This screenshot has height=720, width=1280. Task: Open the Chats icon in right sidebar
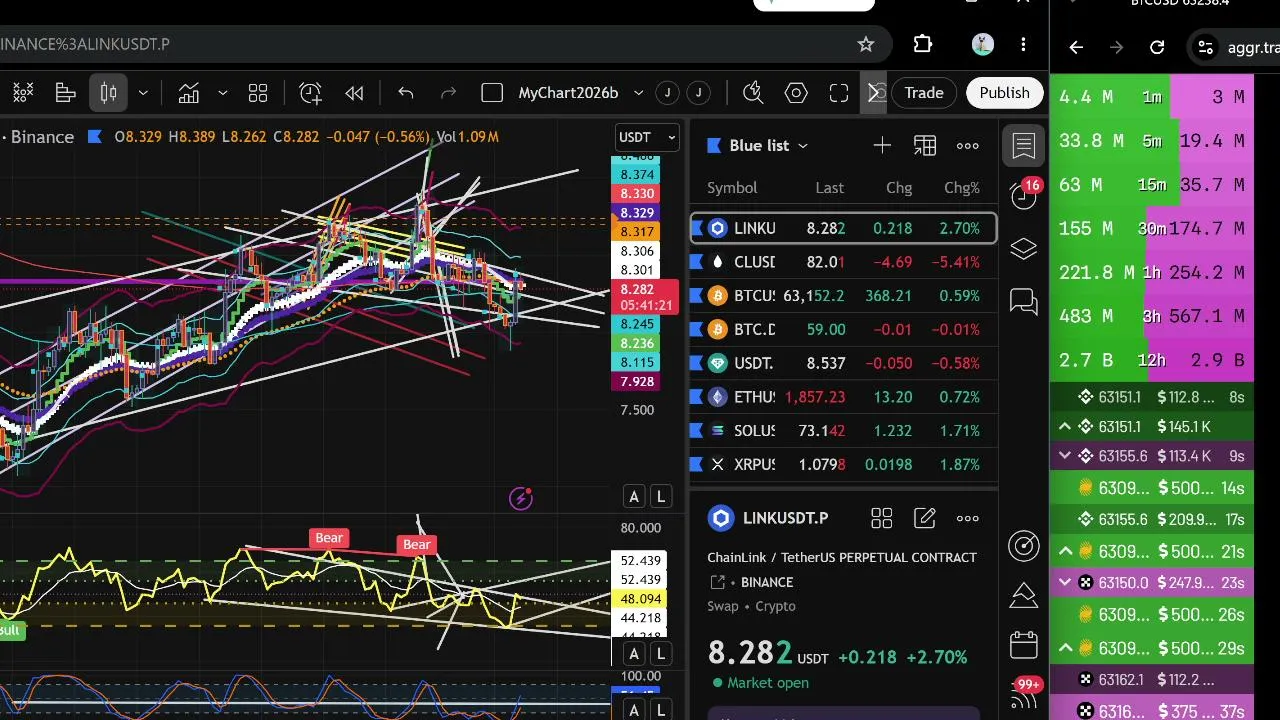point(1024,301)
